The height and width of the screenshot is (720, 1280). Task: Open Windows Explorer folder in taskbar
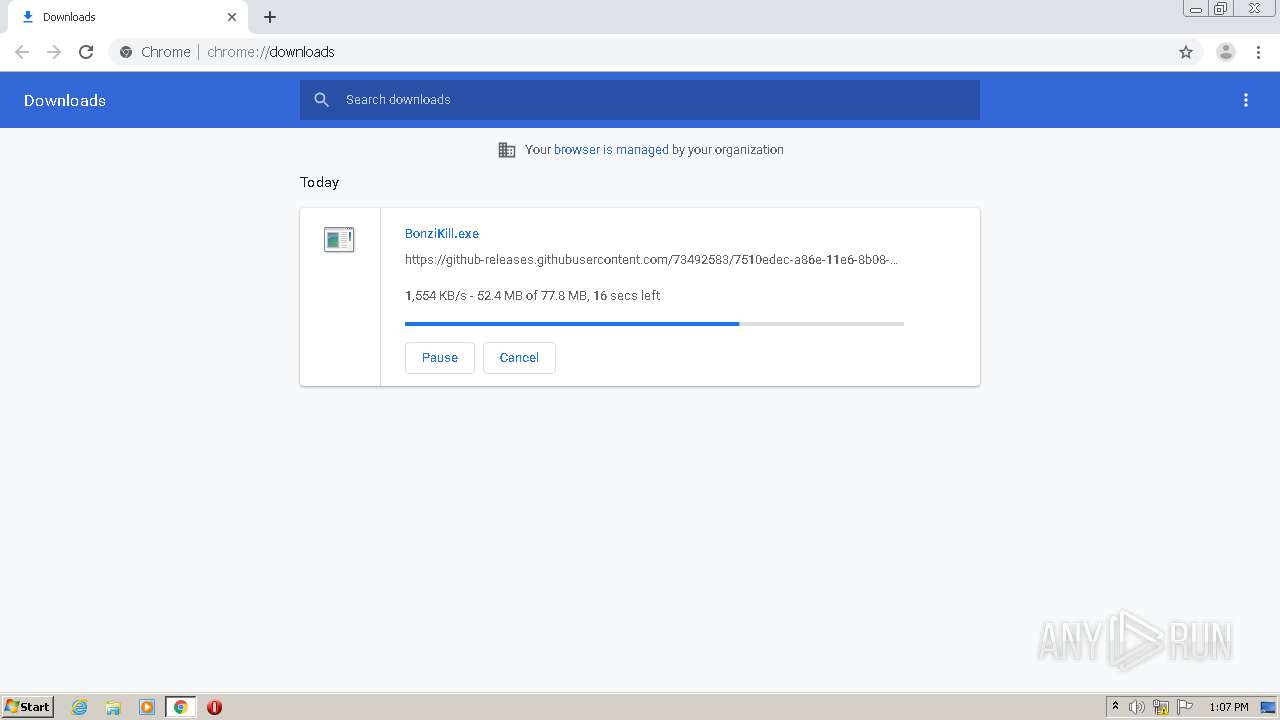pyautogui.click(x=113, y=707)
